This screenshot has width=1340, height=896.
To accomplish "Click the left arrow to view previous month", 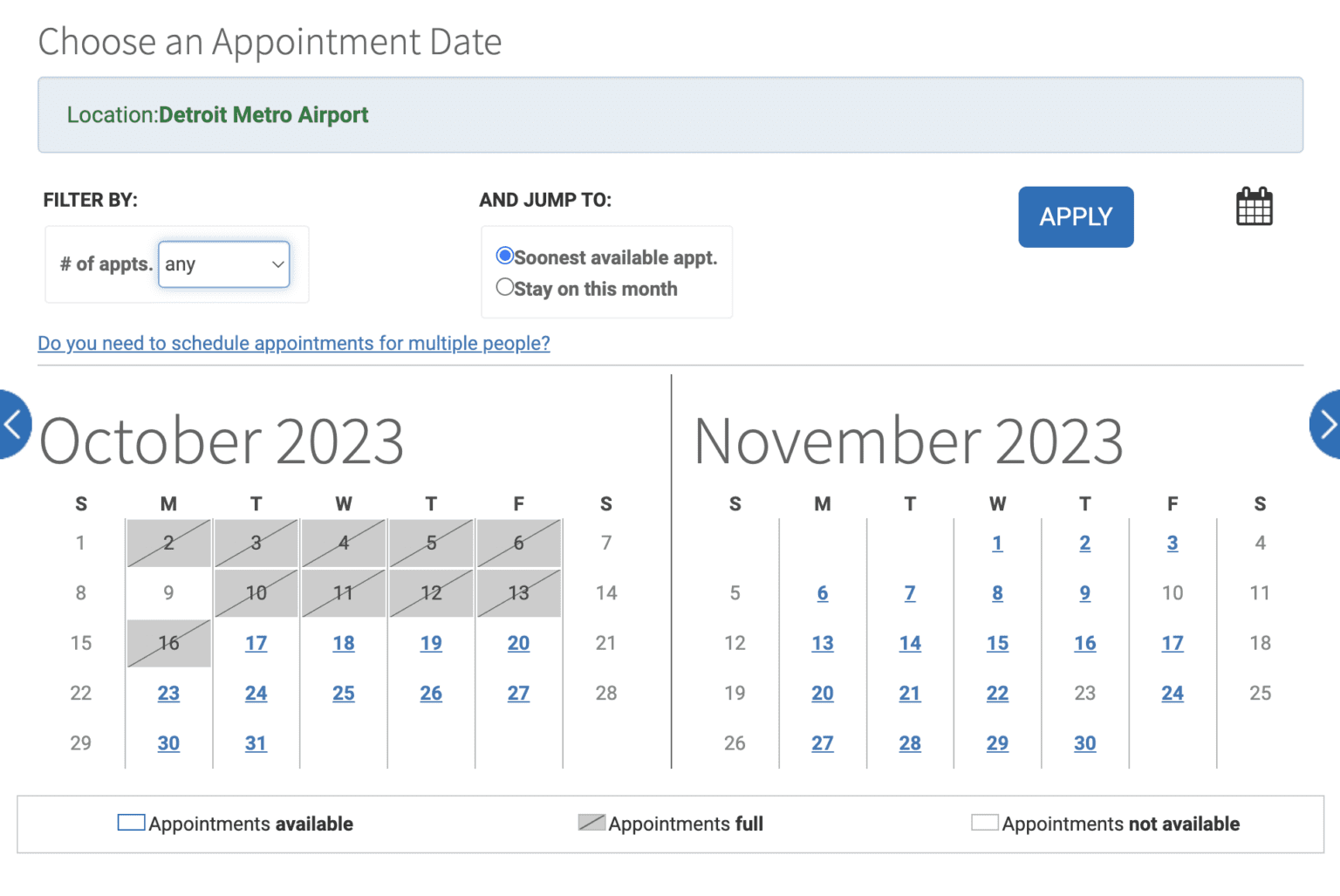I will coord(12,425).
